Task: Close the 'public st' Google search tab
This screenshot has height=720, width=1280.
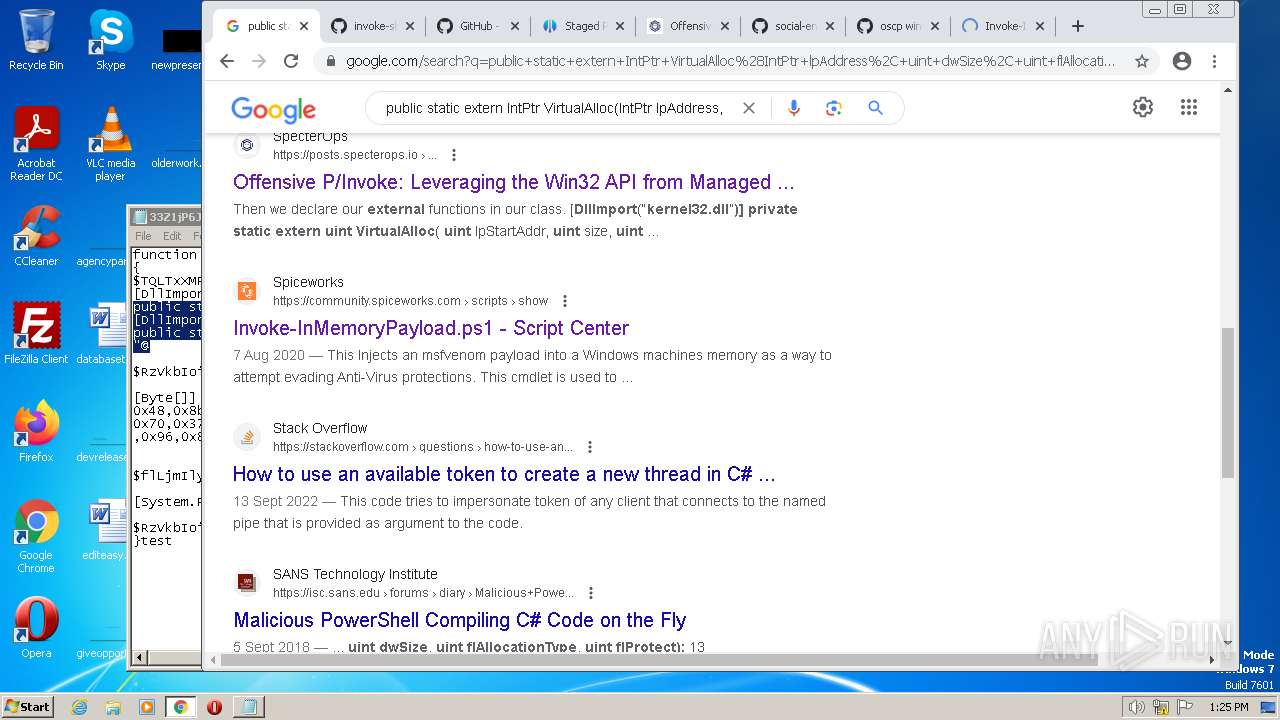Action: click(x=304, y=26)
